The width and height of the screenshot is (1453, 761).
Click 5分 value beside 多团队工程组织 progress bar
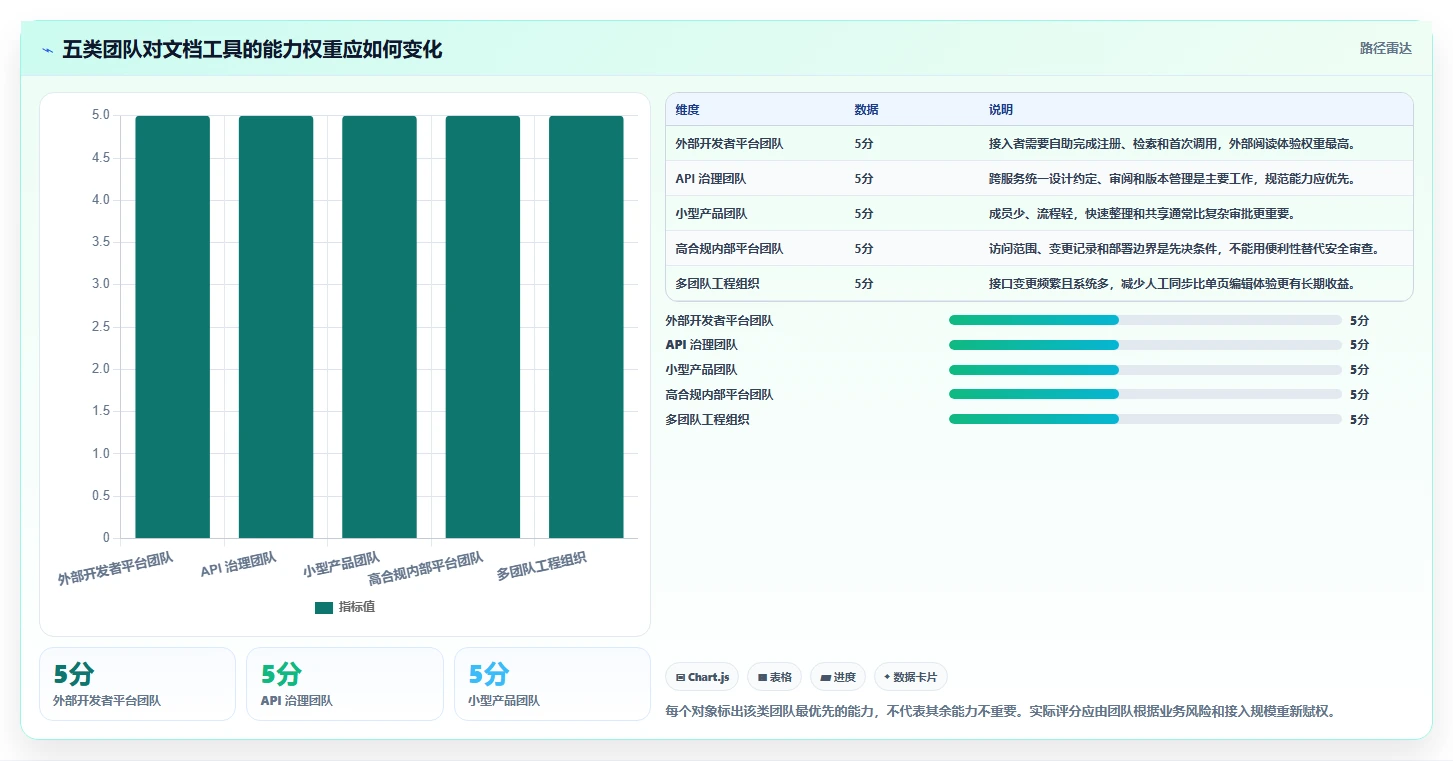[x=1359, y=420]
